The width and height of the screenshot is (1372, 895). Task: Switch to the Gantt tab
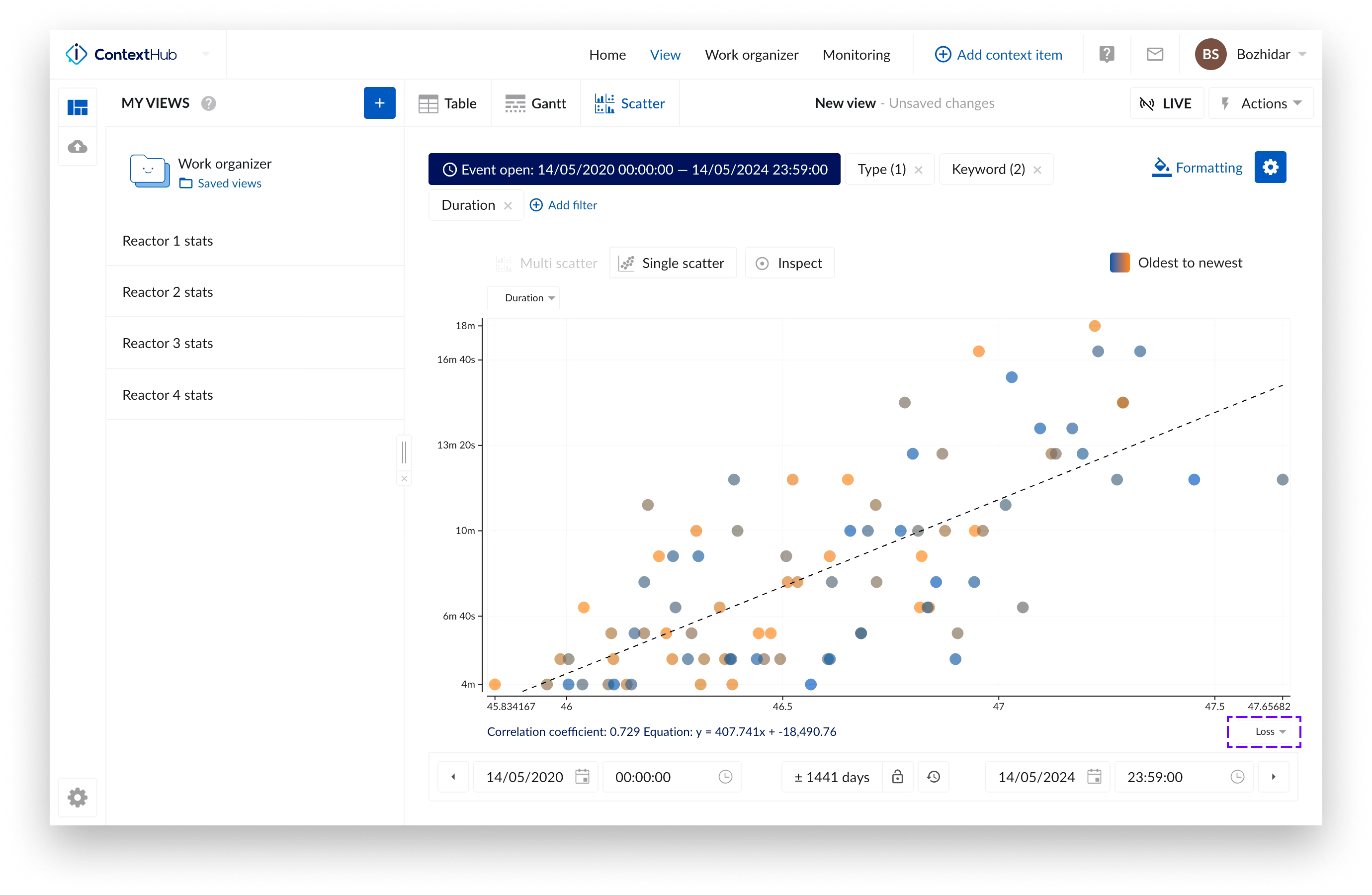535,103
